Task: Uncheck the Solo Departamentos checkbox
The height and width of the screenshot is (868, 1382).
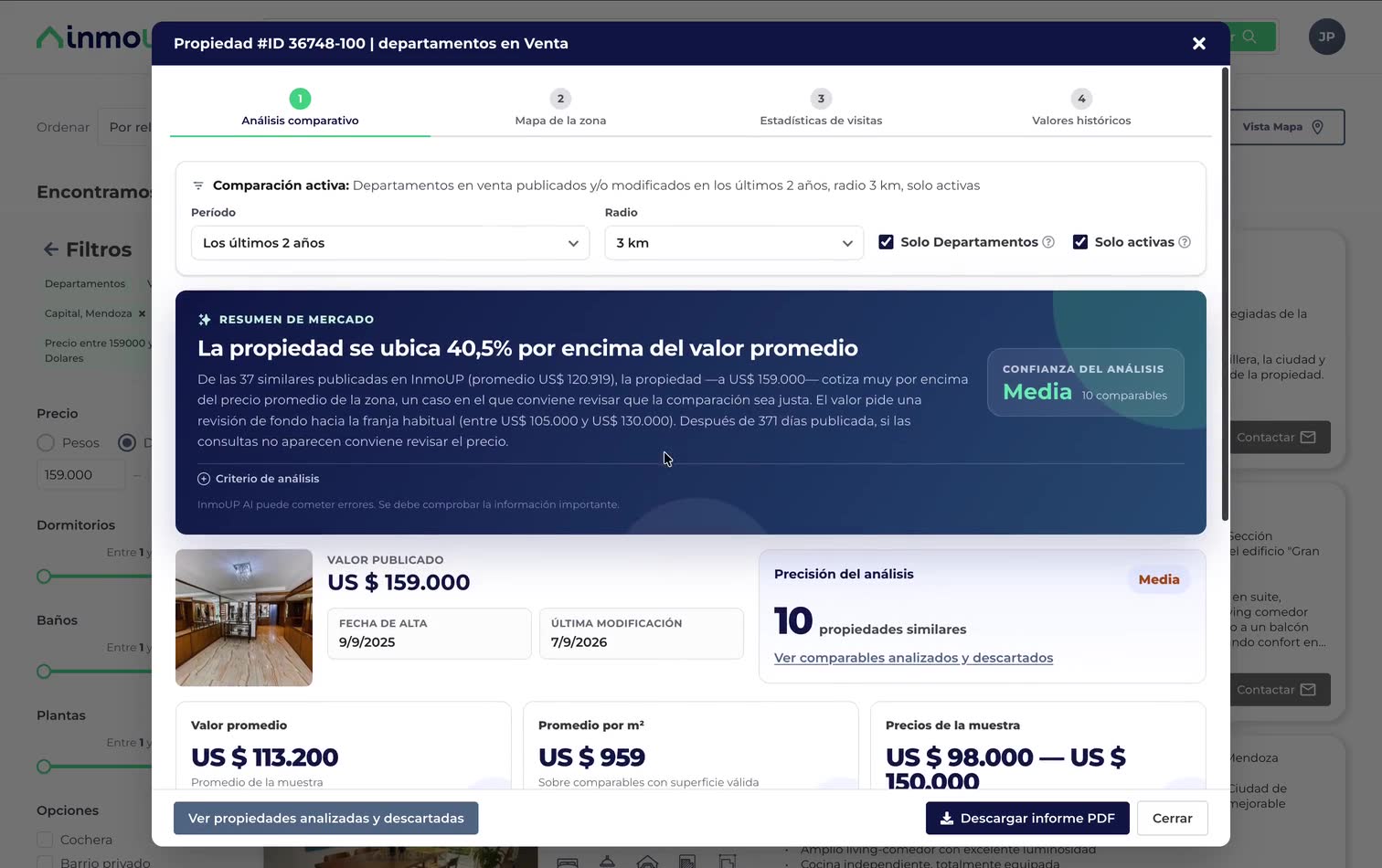Action: tap(886, 242)
